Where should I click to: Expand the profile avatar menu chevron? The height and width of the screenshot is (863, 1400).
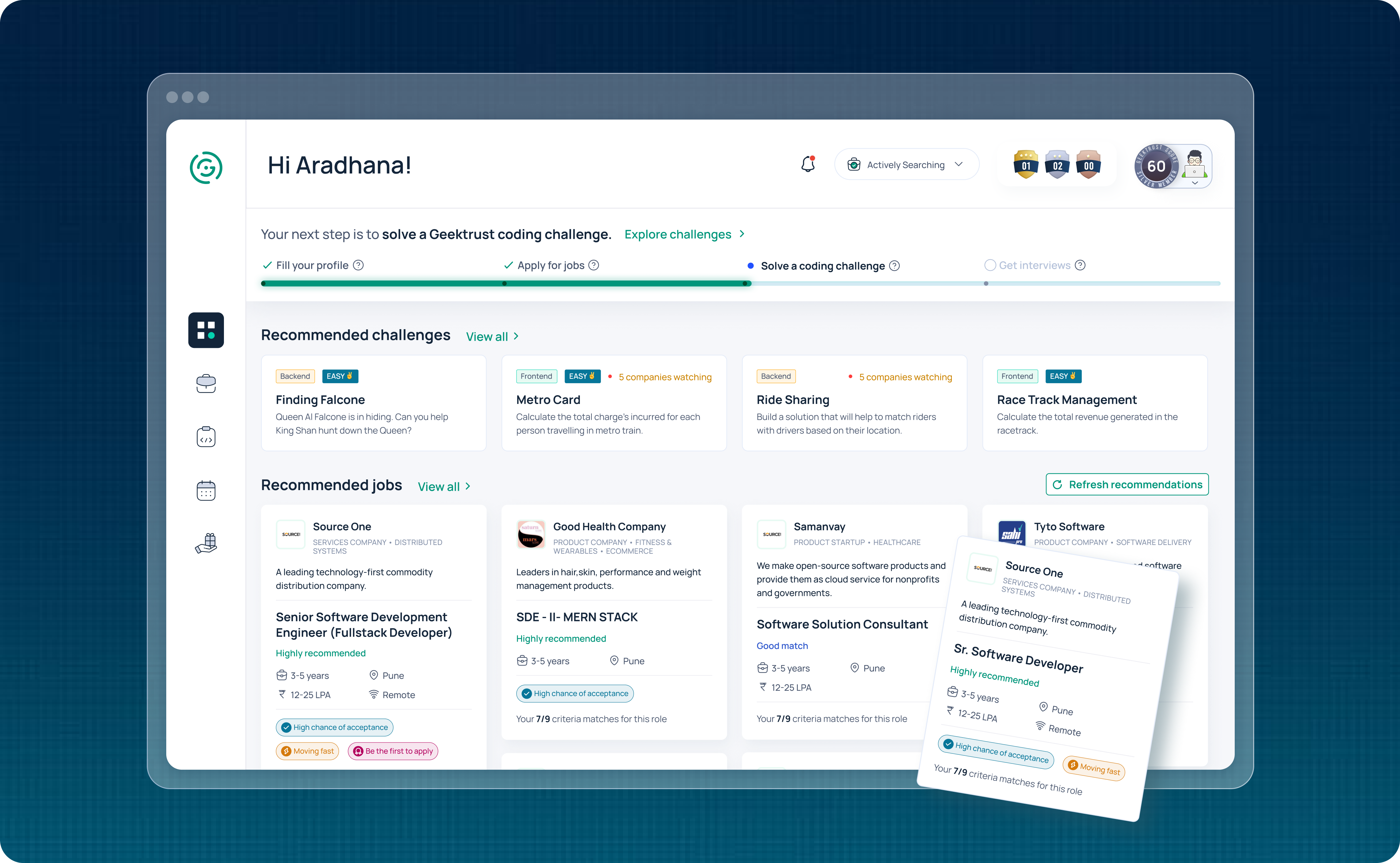point(1195,183)
